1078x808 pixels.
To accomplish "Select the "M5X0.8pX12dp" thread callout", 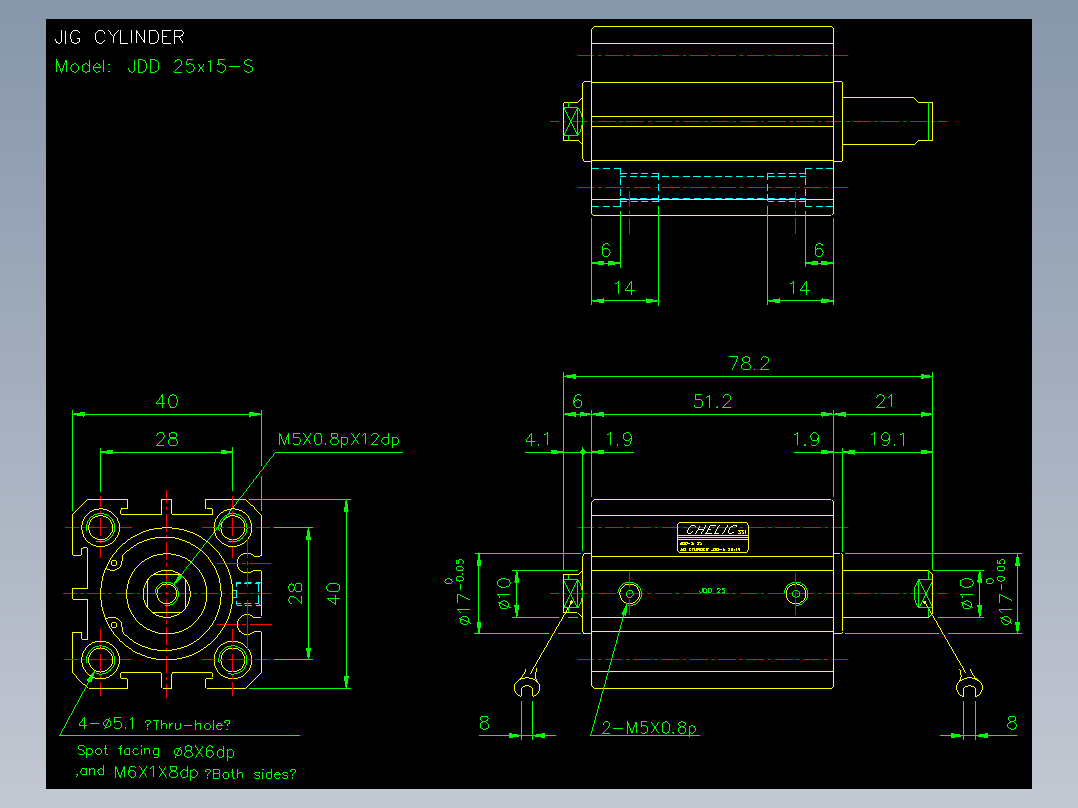I will (x=338, y=439).
